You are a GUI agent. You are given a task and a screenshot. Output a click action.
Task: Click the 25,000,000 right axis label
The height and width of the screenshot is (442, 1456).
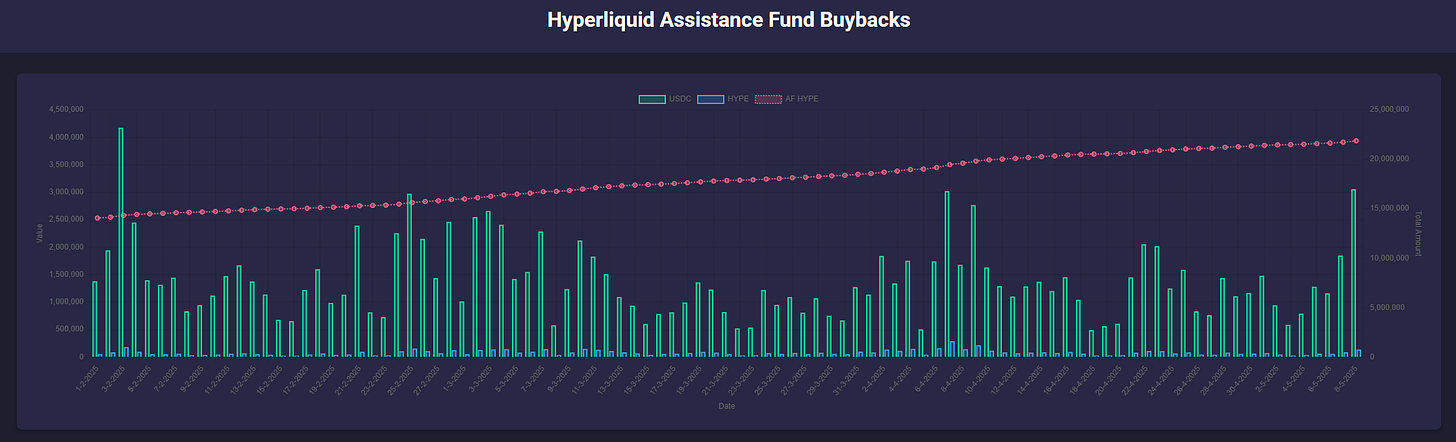pyautogui.click(x=1387, y=109)
